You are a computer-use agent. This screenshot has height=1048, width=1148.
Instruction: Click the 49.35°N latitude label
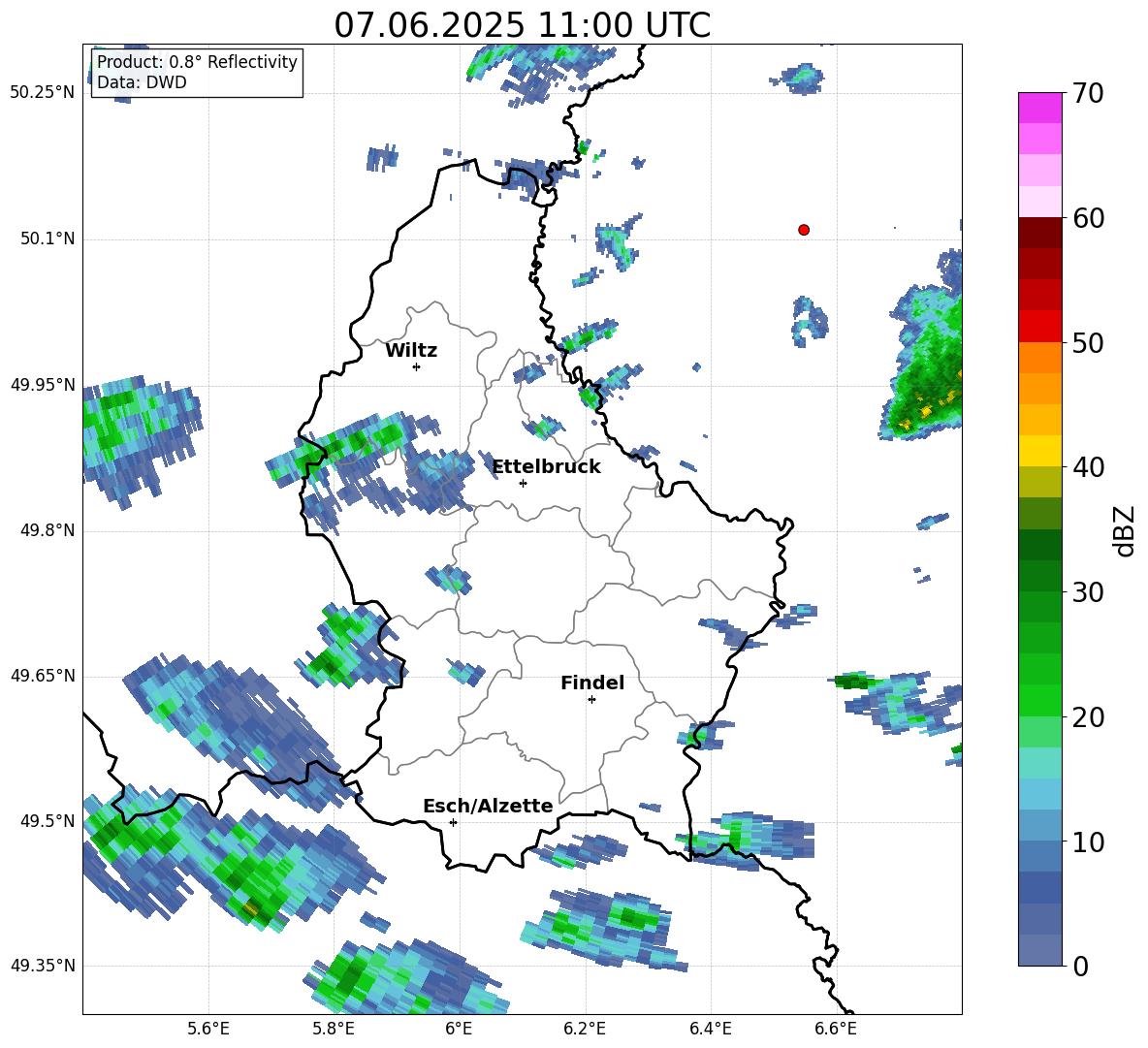[43, 966]
